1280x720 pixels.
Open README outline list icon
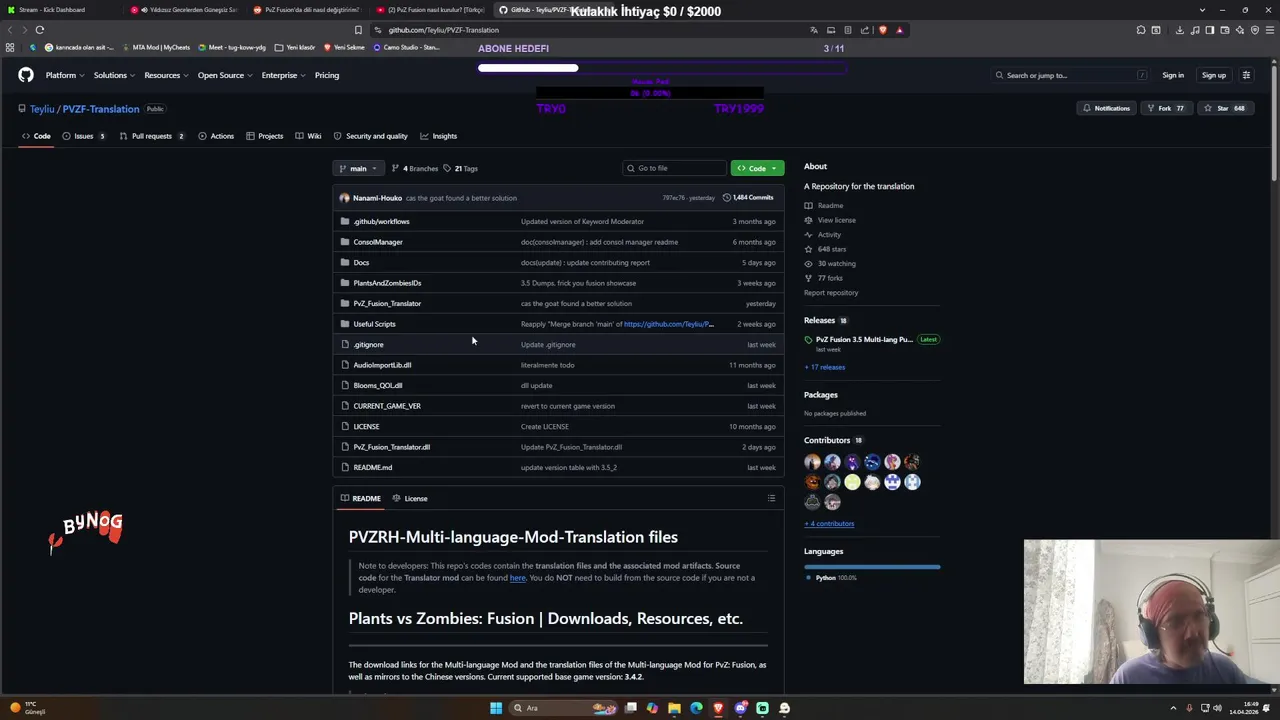tap(771, 498)
